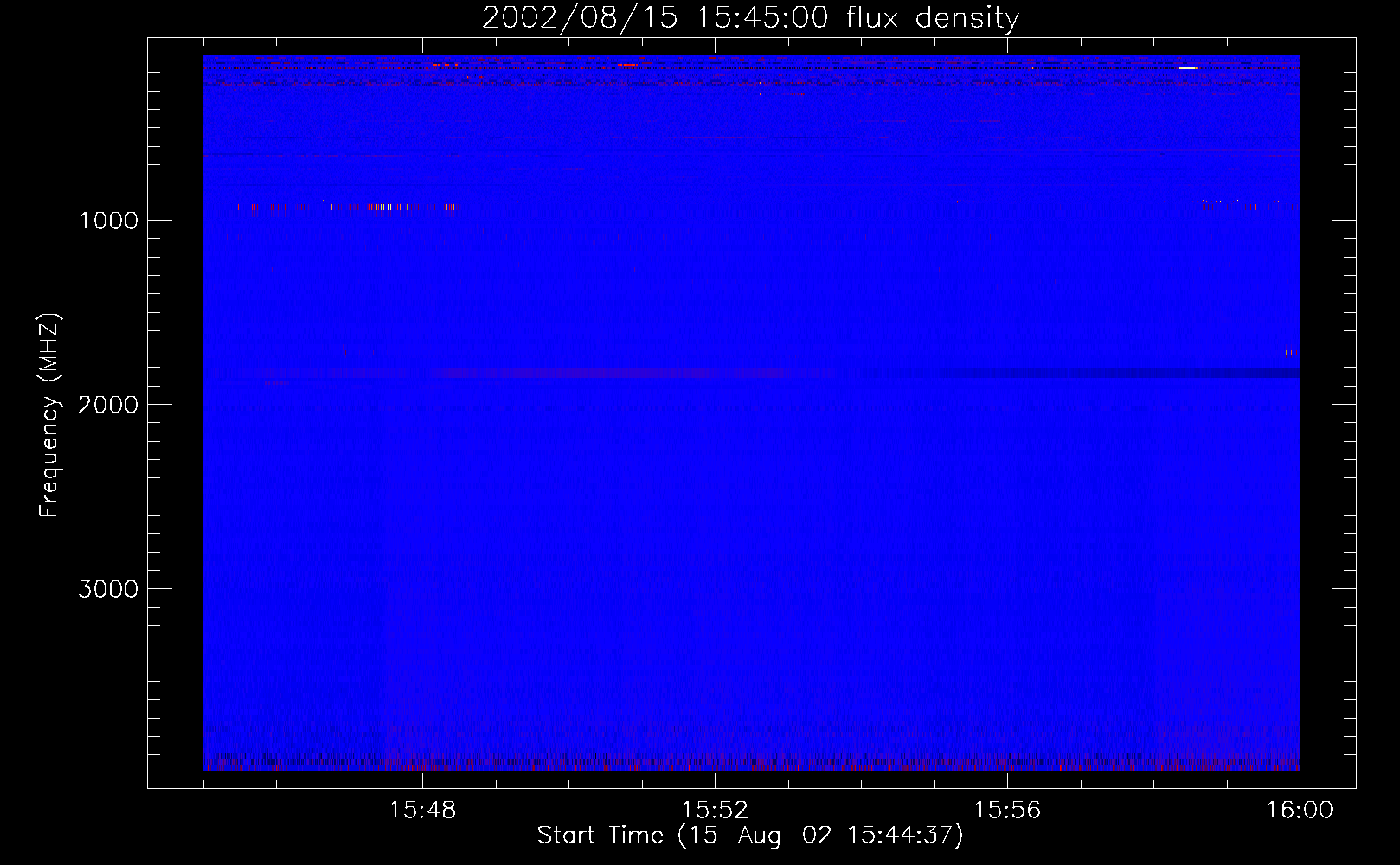This screenshot has width=1400, height=865.
Task: Click the 'Frequency (MHZ)' y-axis label
Action: (50, 415)
